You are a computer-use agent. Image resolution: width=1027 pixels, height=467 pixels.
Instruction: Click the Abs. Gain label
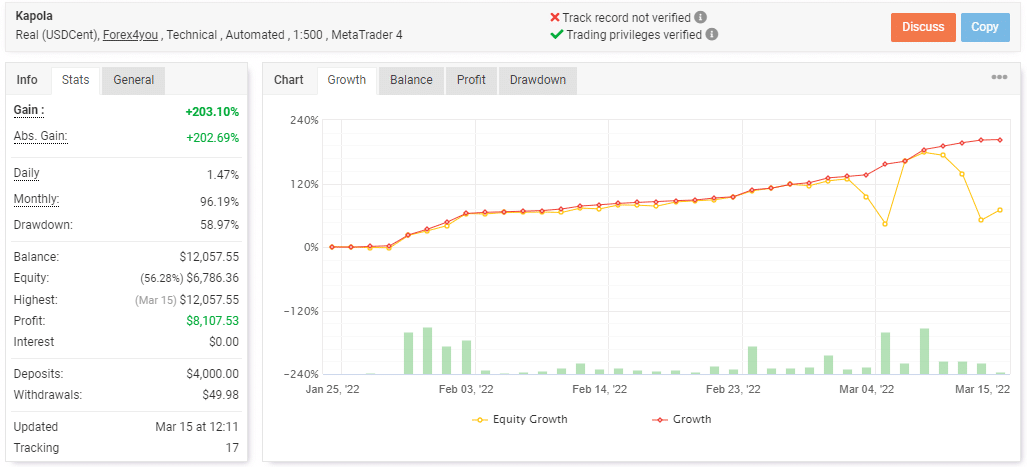pos(40,136)
